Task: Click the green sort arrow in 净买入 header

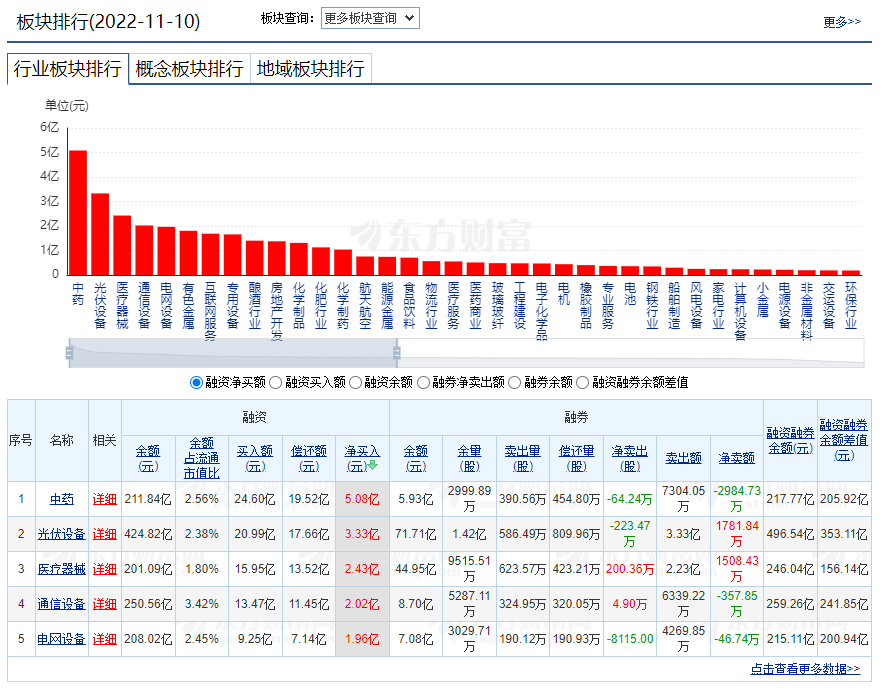Action: pyautogui.click(x=373, y=466)
